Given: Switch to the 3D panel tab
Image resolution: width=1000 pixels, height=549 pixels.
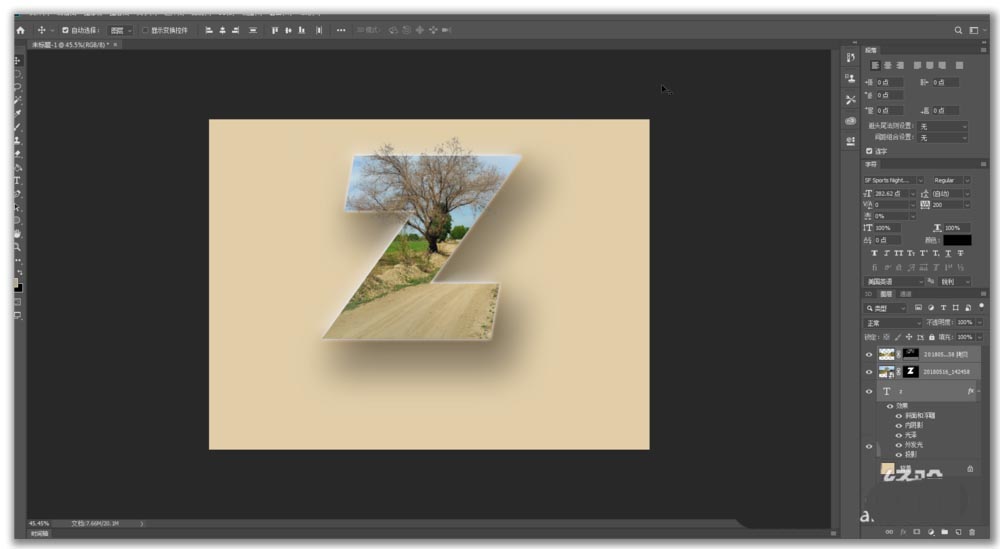Looking at the screenshot, I should pyautogui.click(x=869, y=294).
